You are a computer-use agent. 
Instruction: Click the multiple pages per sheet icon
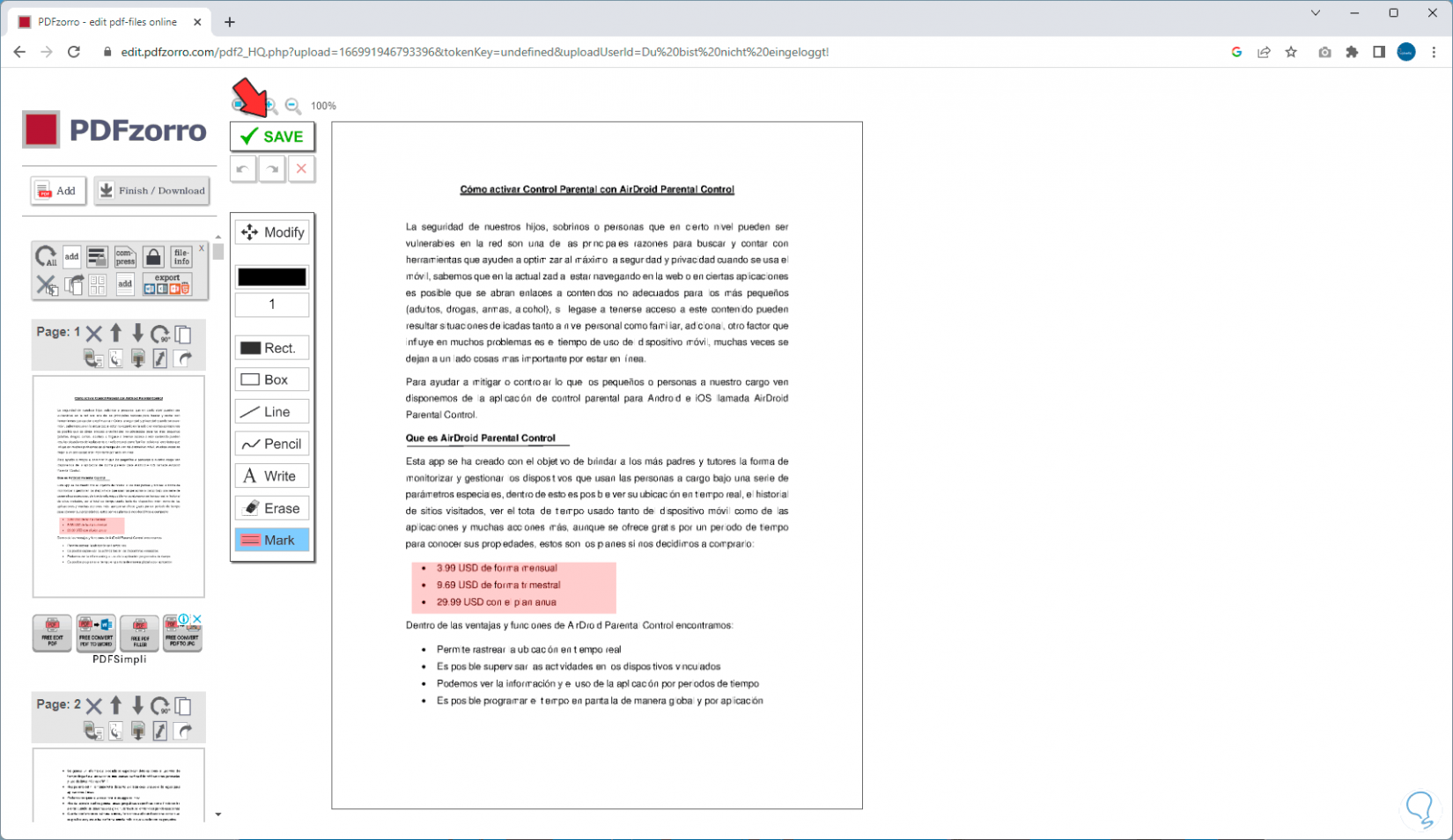[98, 284]
